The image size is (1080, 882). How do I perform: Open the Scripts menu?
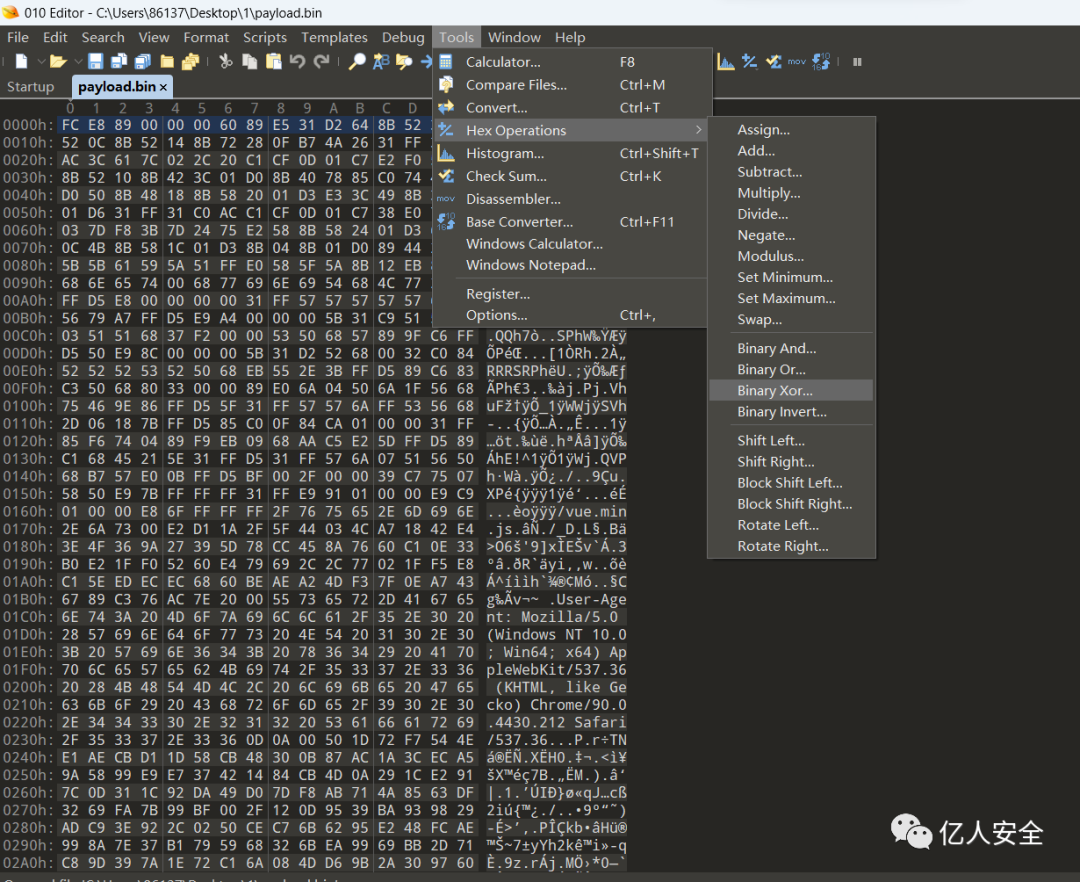point(264,37)
